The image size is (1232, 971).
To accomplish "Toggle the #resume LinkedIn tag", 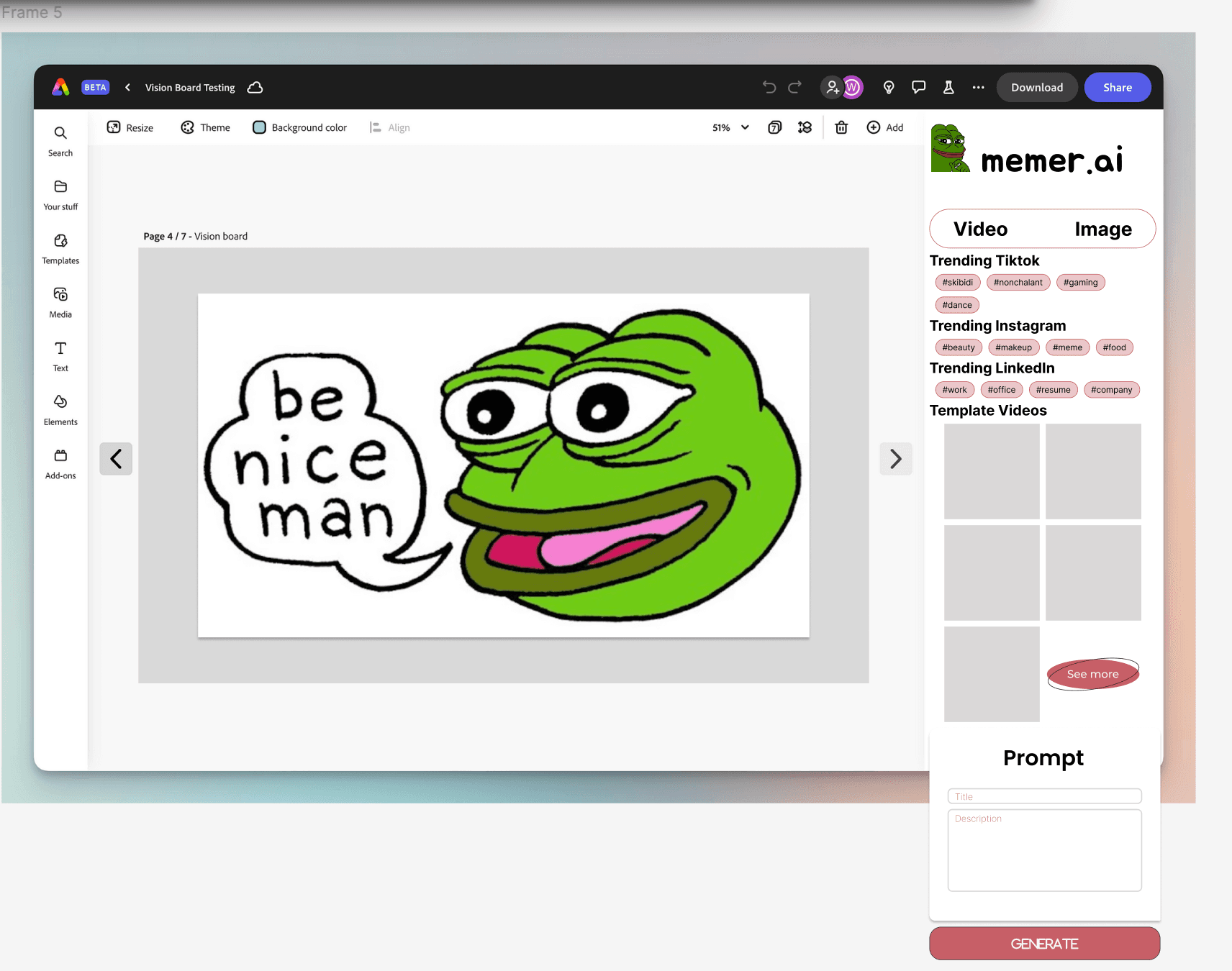I will coord(1053,389).
